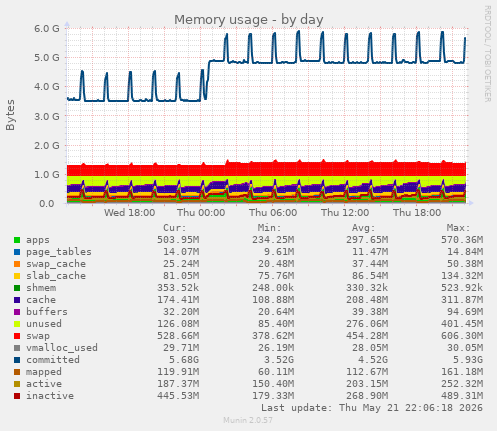Select the 'cache' legend label
This screenshot has width=497, height=431.
(41, 300)
